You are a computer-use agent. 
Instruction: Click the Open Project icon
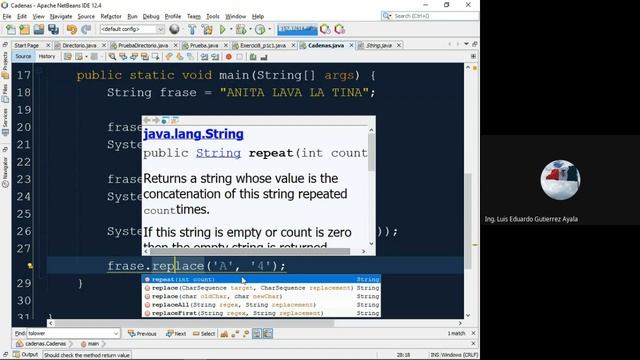click(39, 29)
